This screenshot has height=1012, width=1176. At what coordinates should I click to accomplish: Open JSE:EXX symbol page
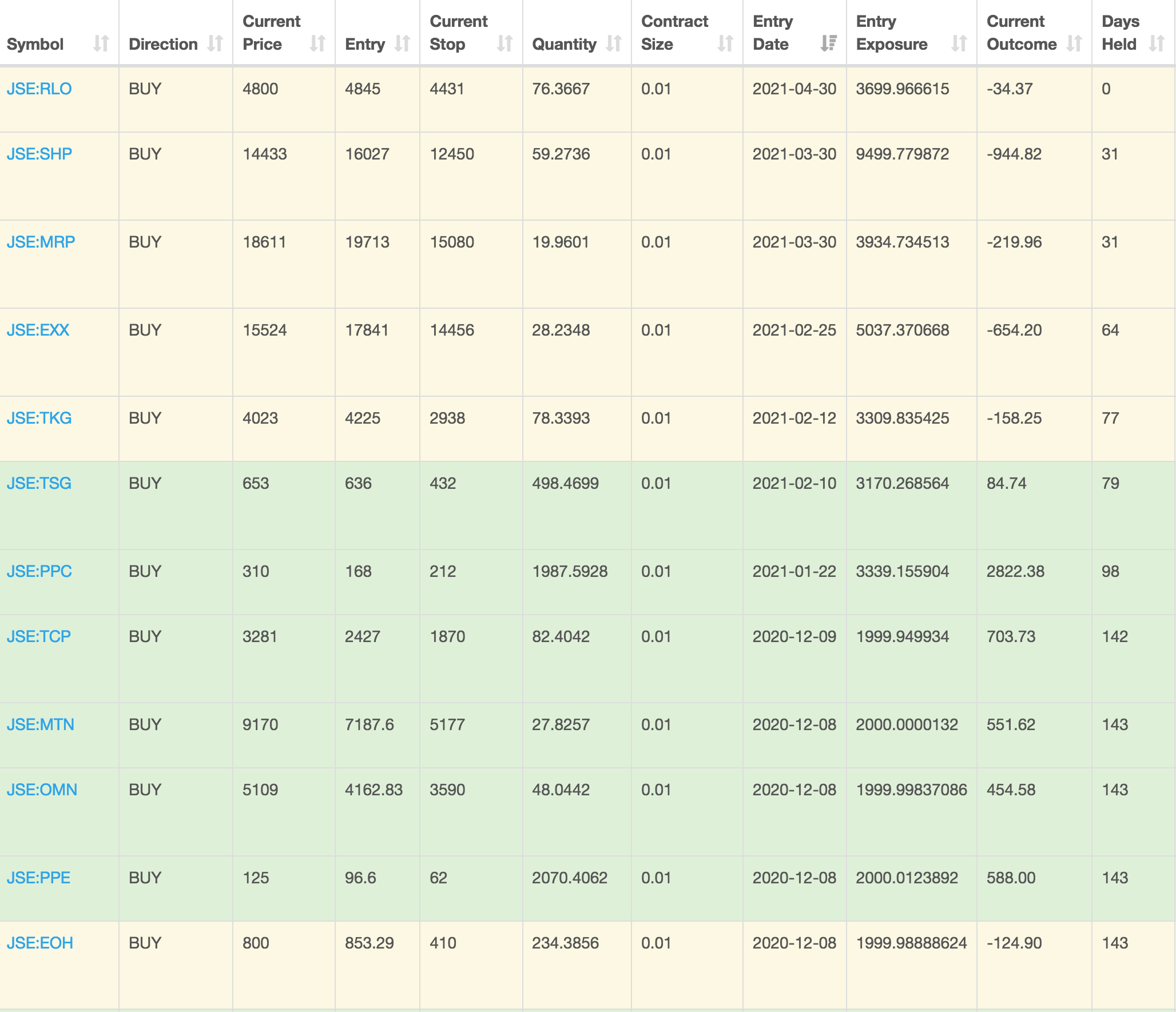pyautogui.click(x=38, y=330)
